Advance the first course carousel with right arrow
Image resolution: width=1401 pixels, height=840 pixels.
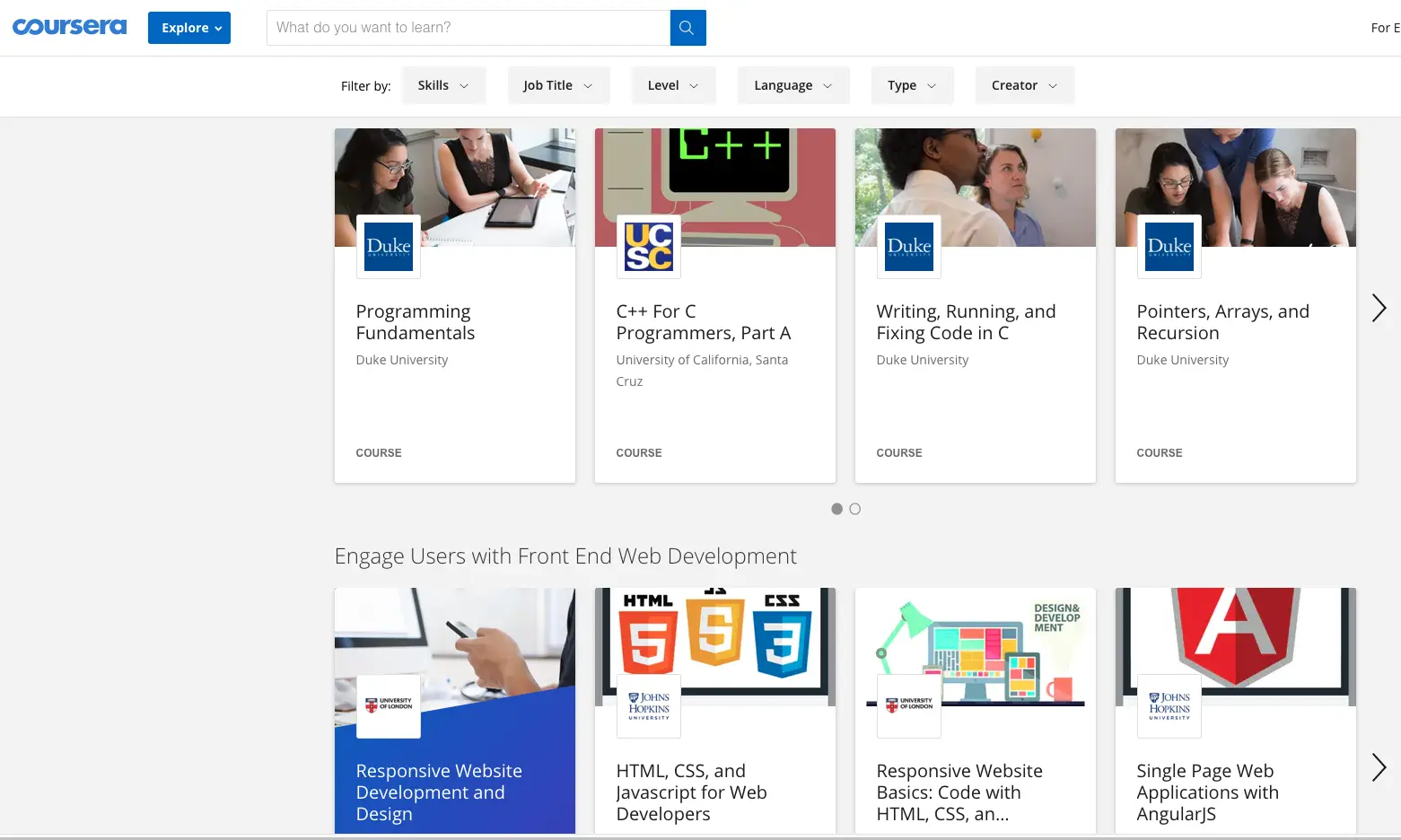click(x=1379, y=308)
